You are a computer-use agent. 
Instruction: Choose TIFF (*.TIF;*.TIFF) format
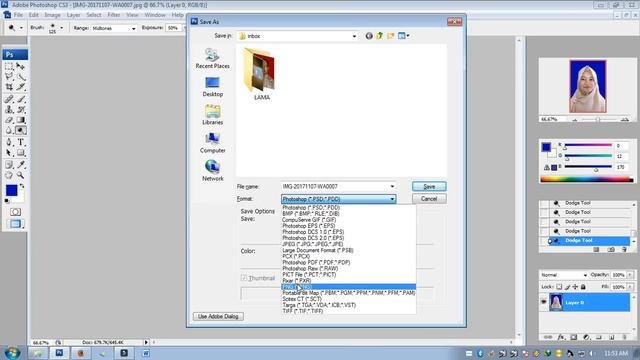[x=349, y=311]
